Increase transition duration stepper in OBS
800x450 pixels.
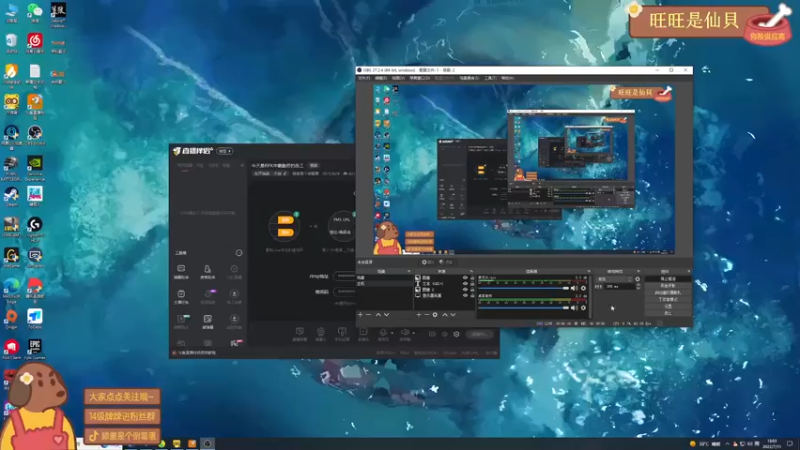pos(638,285)
